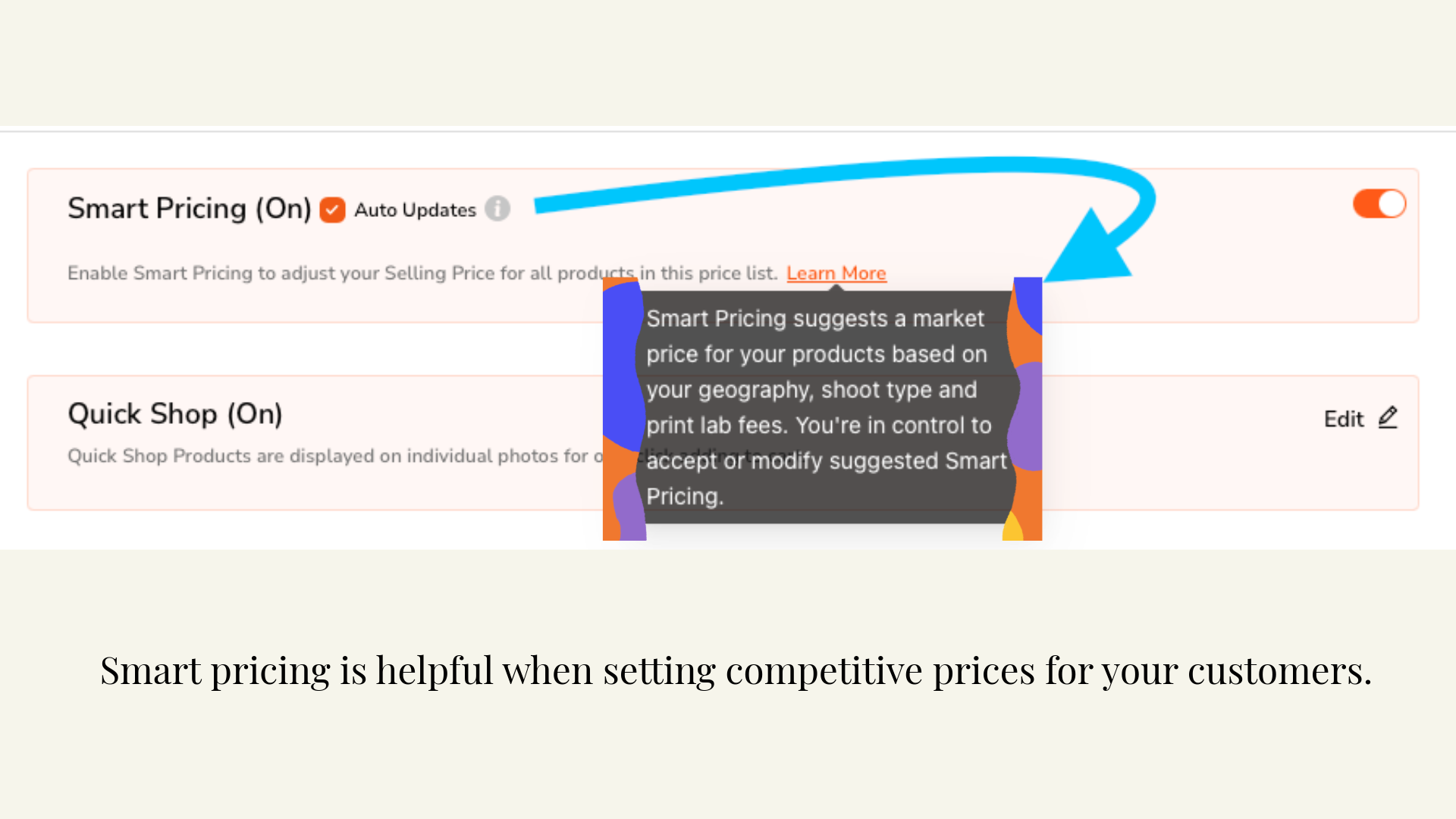Click the checkmark icon in the orange box
1456x819 pixels.
331,209
